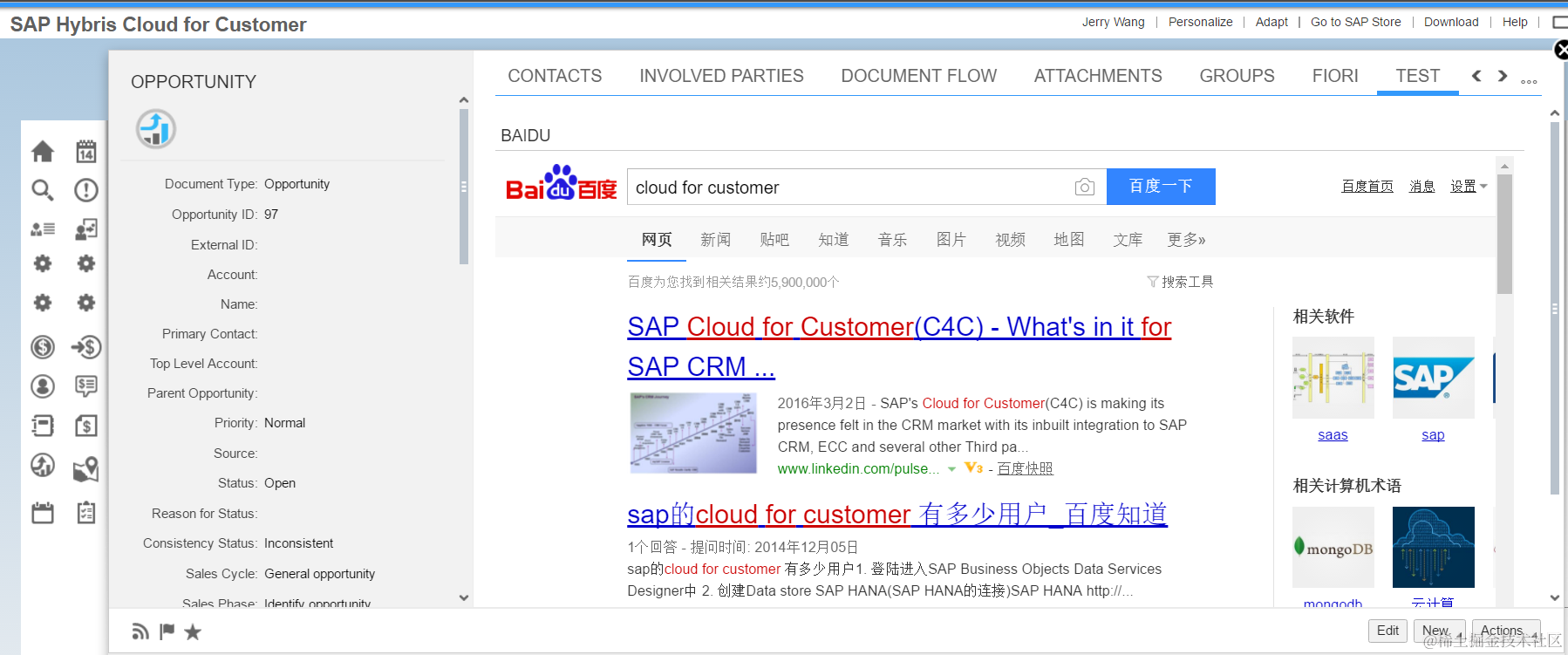Open the checklist clipboard sidebar icon
Viewport: 1568px width, 655px height.
point(85,513)
